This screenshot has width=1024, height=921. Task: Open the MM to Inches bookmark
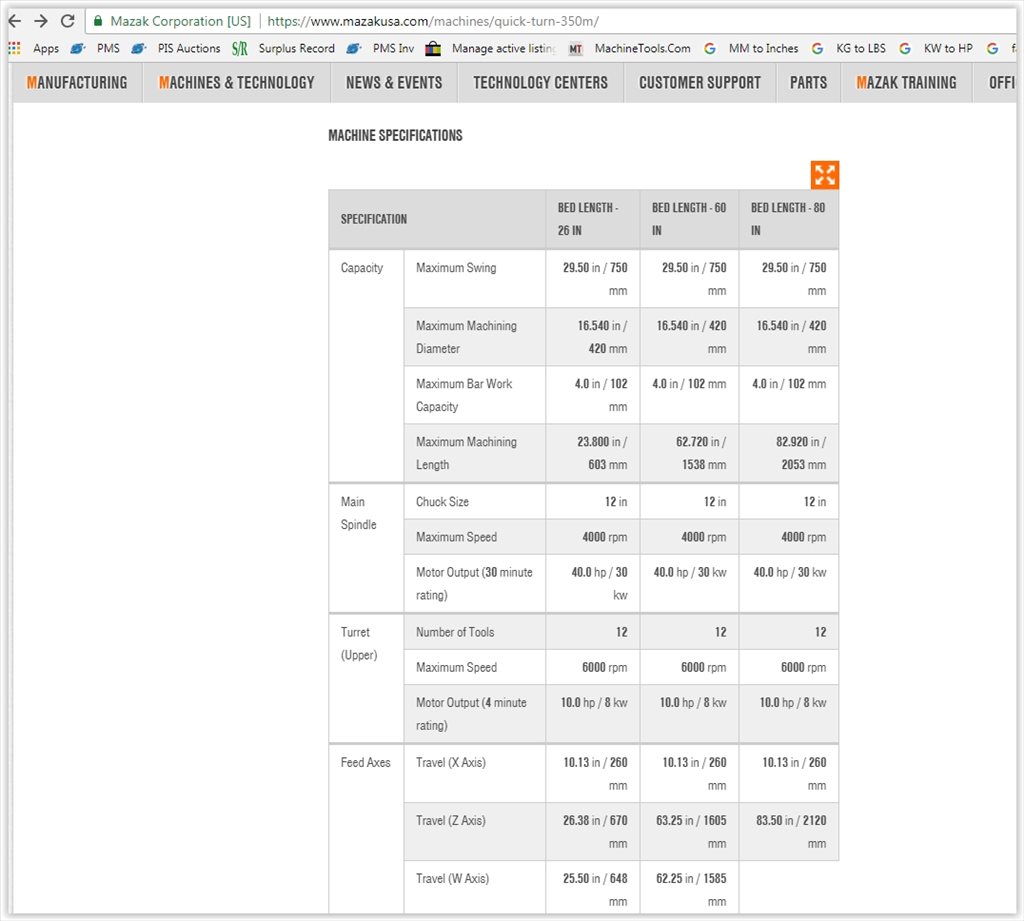pos(751,48)
